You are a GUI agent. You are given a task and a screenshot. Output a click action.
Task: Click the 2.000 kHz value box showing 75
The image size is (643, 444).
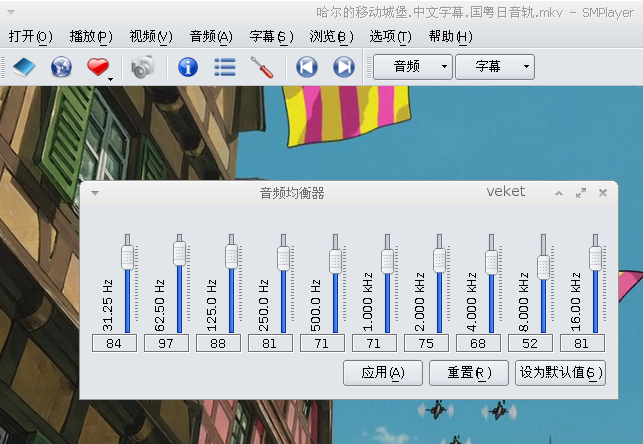click(x=426, y=343)
